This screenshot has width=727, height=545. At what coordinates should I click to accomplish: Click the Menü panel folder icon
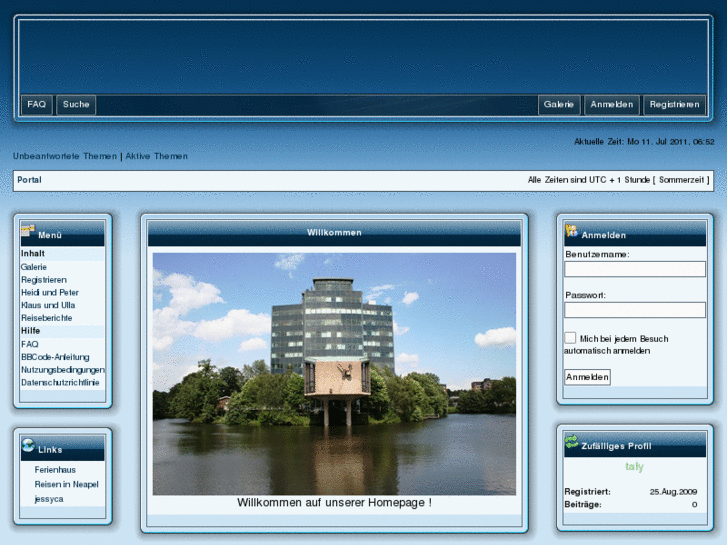tap(28, 231)
